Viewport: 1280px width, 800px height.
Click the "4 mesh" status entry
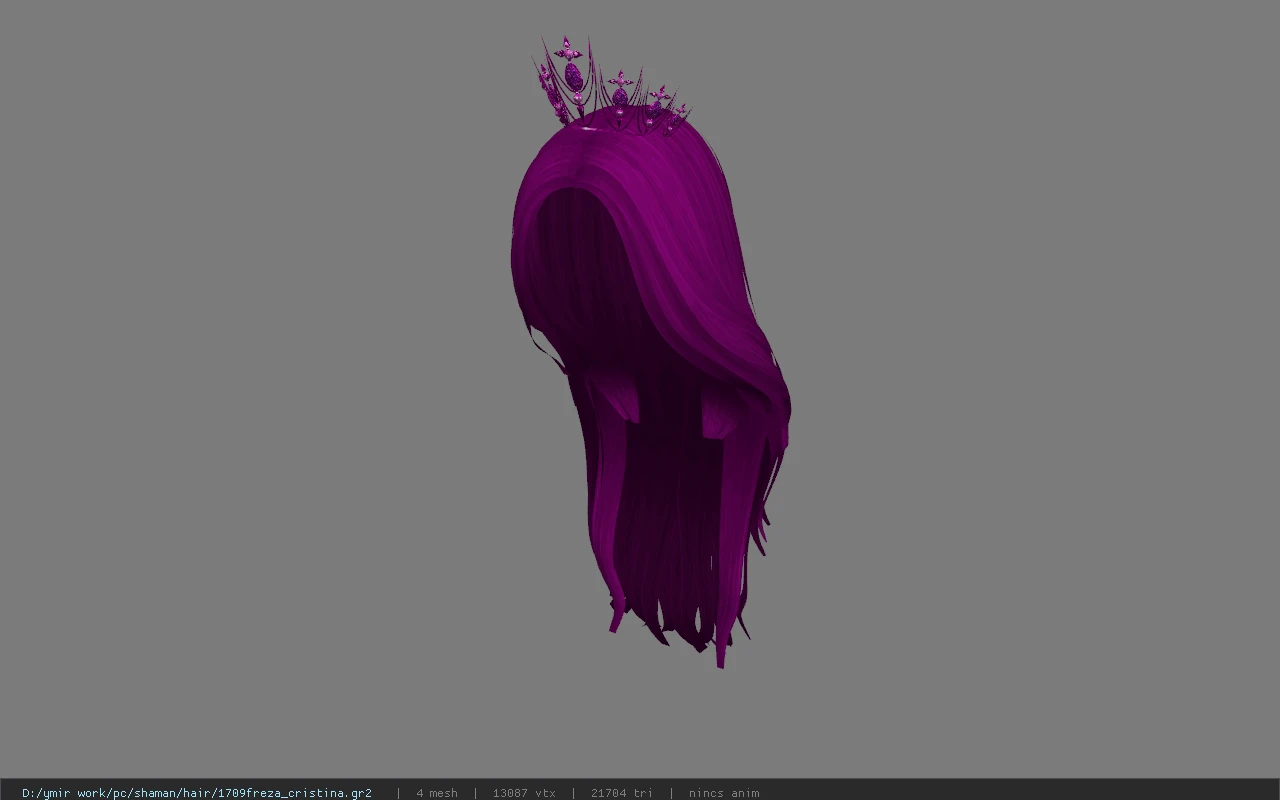pyautogui.click(x=437, y=793)
